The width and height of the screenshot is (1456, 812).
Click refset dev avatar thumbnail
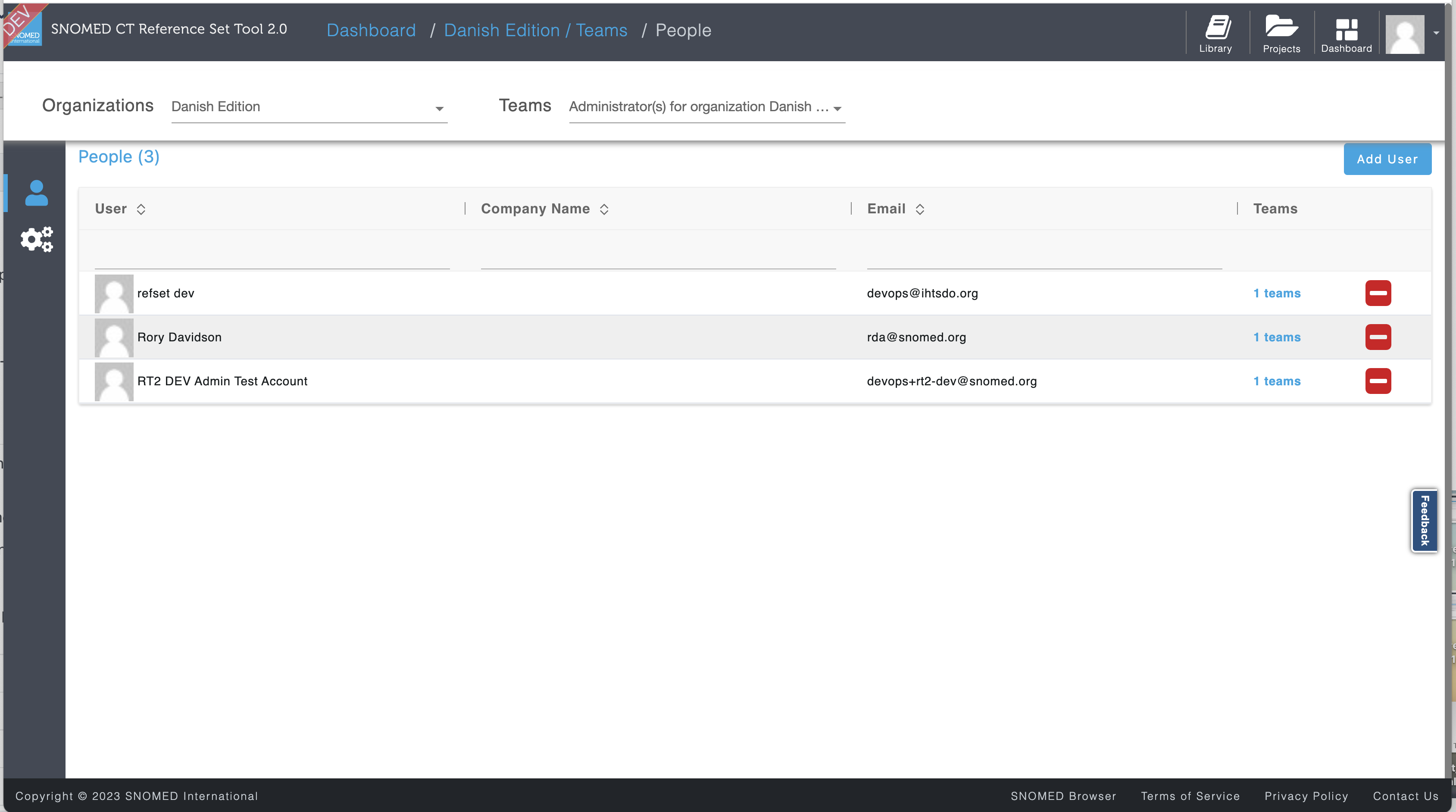coord(114,294)
